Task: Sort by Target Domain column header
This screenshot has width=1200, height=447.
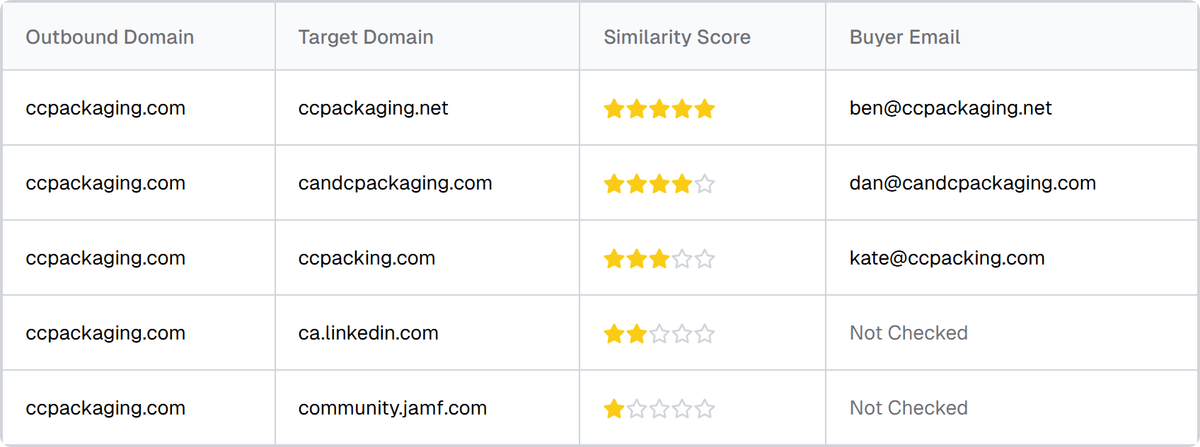Action: pyautogui.click(x=366, y=38)
